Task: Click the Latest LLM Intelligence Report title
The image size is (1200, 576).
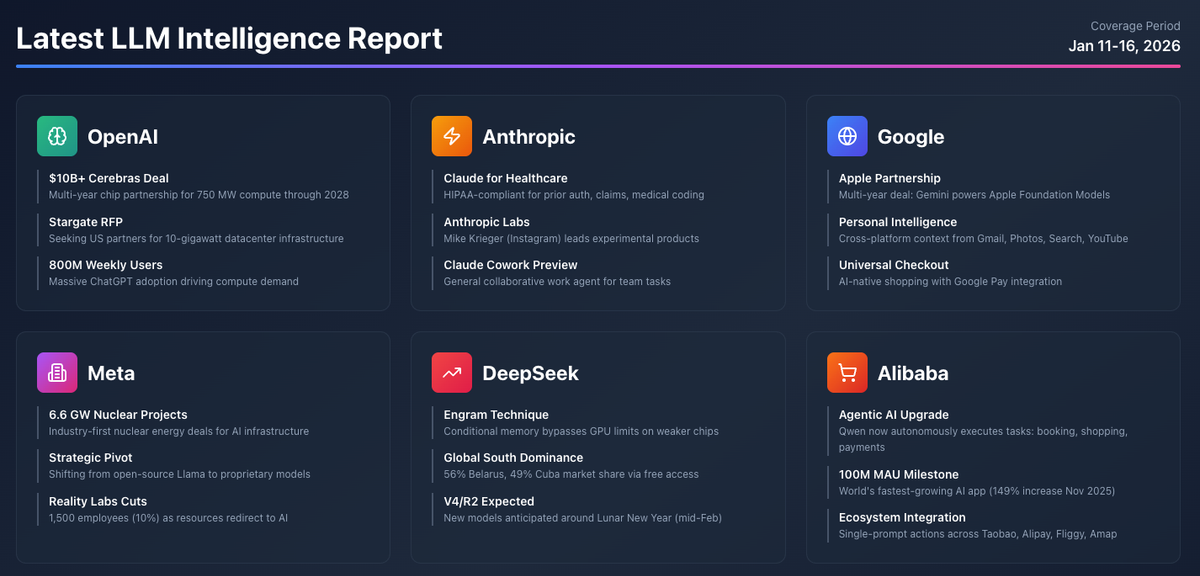Action: click(x=229, y=39)
